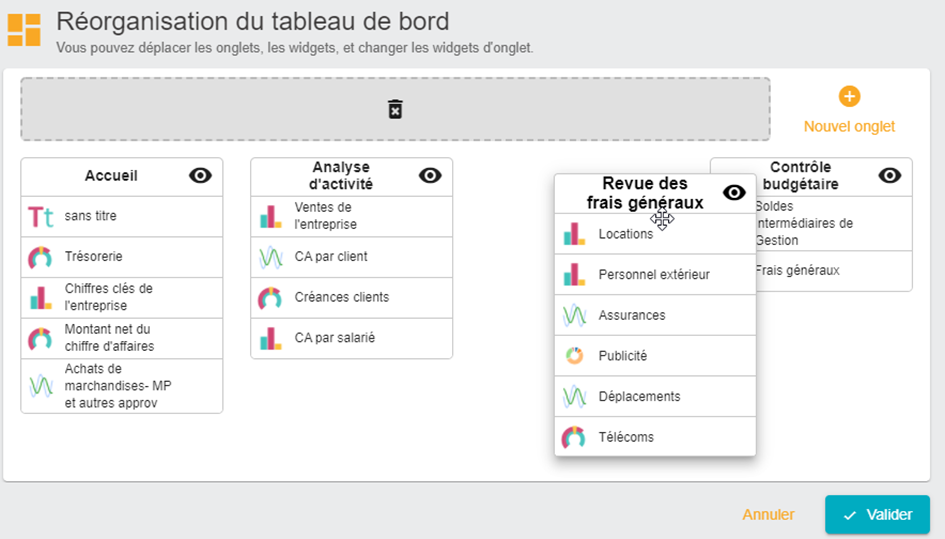The image size is (945, 539).
Task: Click the dashboard logo icon in header
Action: pyautogui.click(x=24, y=30)
